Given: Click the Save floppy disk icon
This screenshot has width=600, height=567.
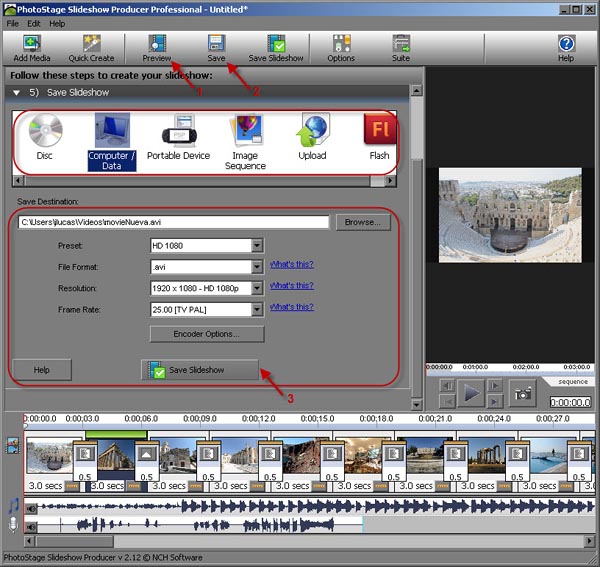Looking at the screenshot, I should coord(217,43).
